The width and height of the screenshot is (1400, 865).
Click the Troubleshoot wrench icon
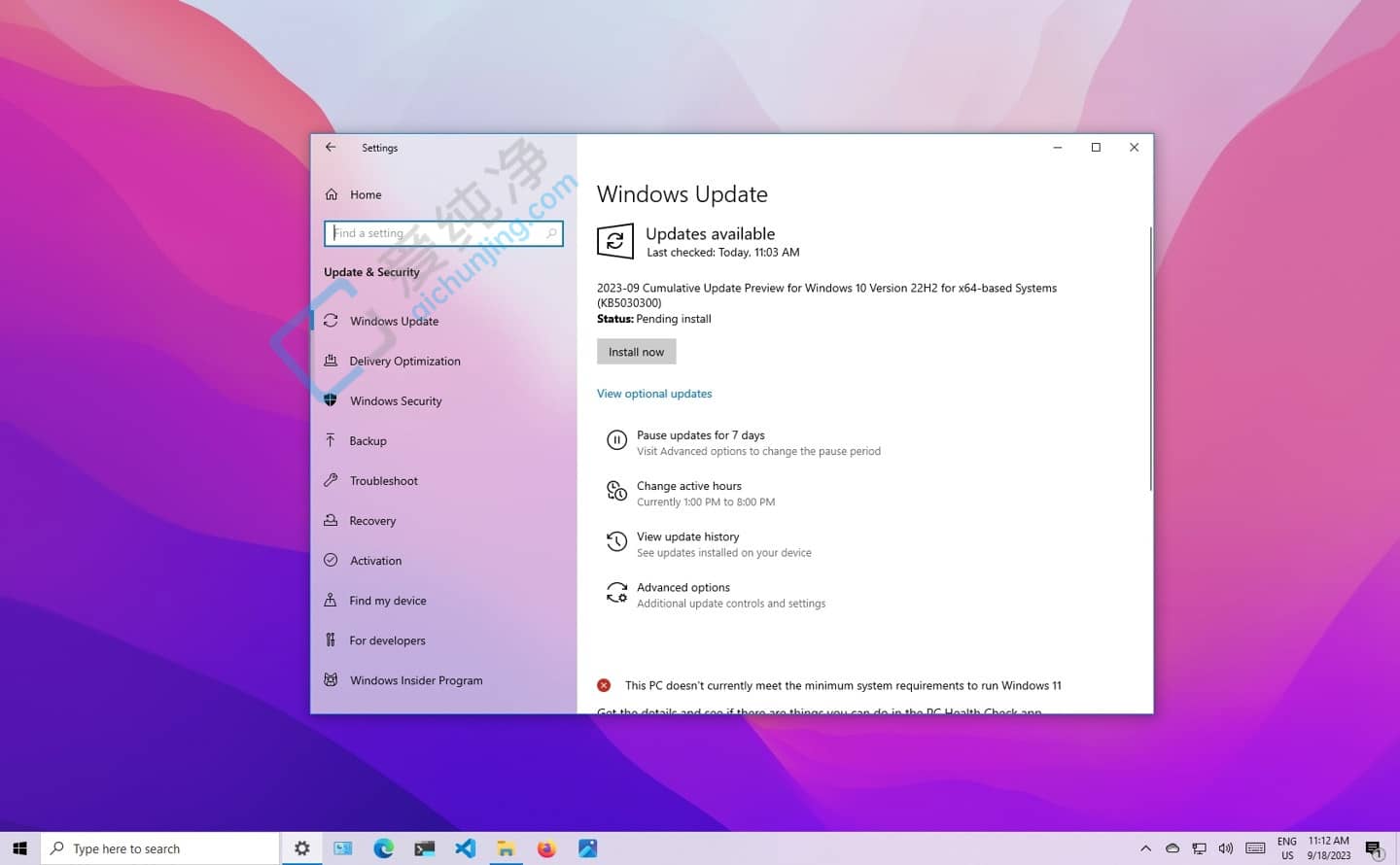click(331, 480)
